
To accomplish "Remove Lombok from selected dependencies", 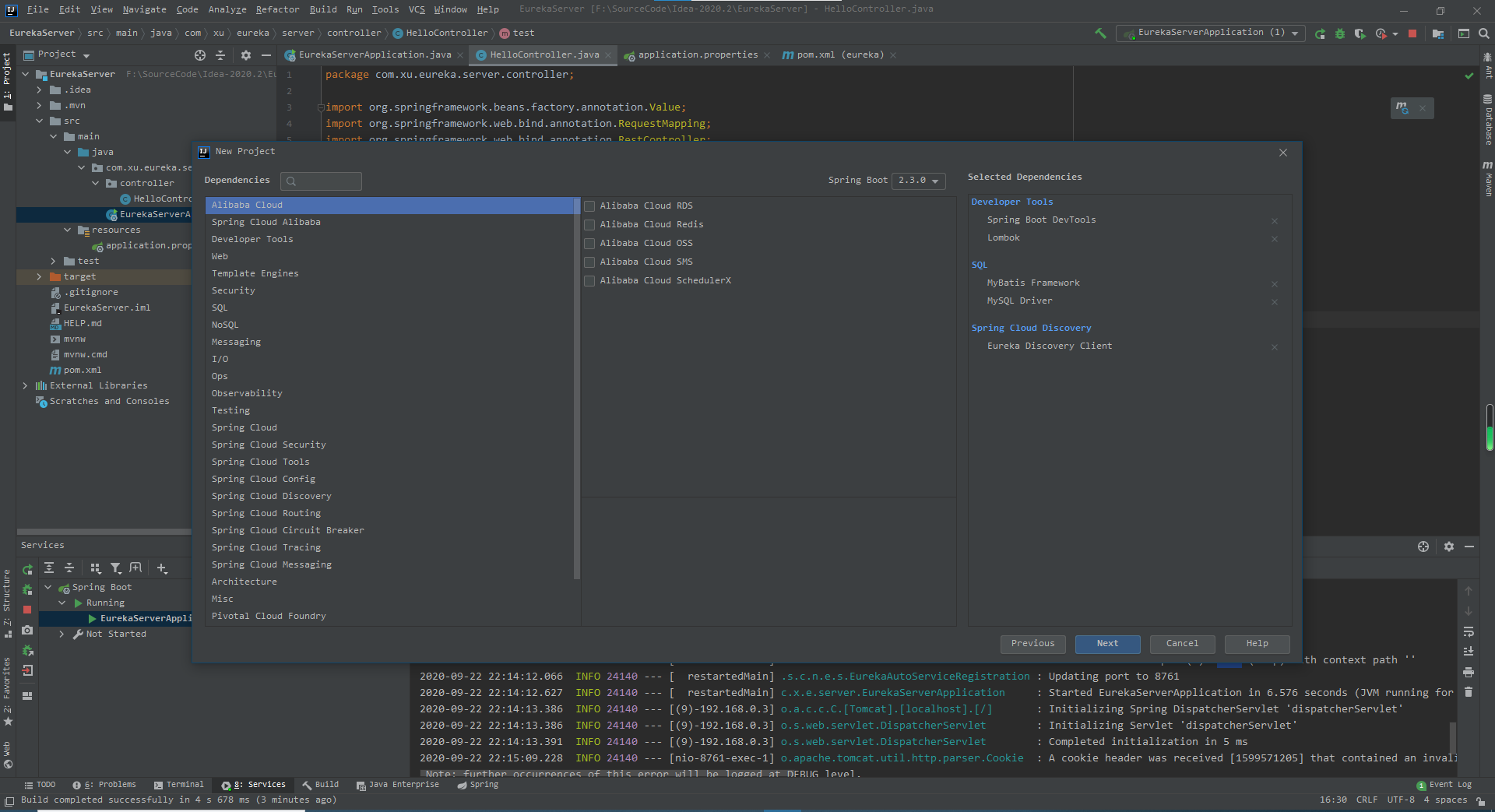I will pyautogui.click(x=1275, y=239).
